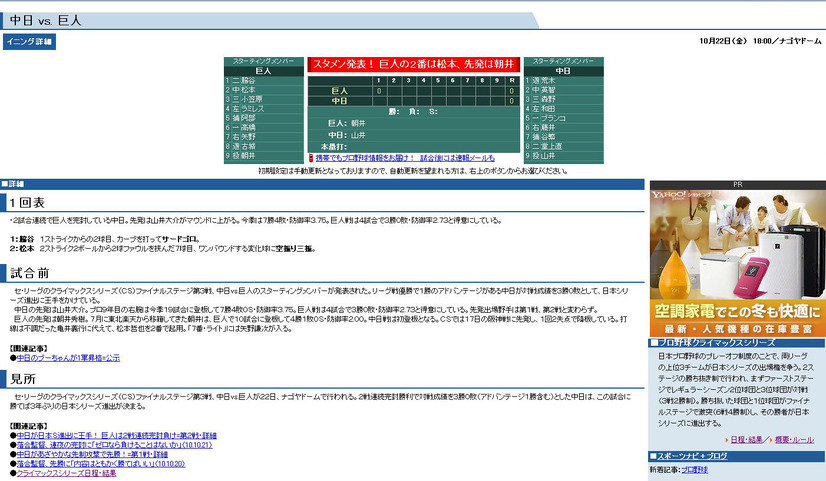Click the 本塁打 label under the scoreboard
826x481 pixels.
pos(334,147)
